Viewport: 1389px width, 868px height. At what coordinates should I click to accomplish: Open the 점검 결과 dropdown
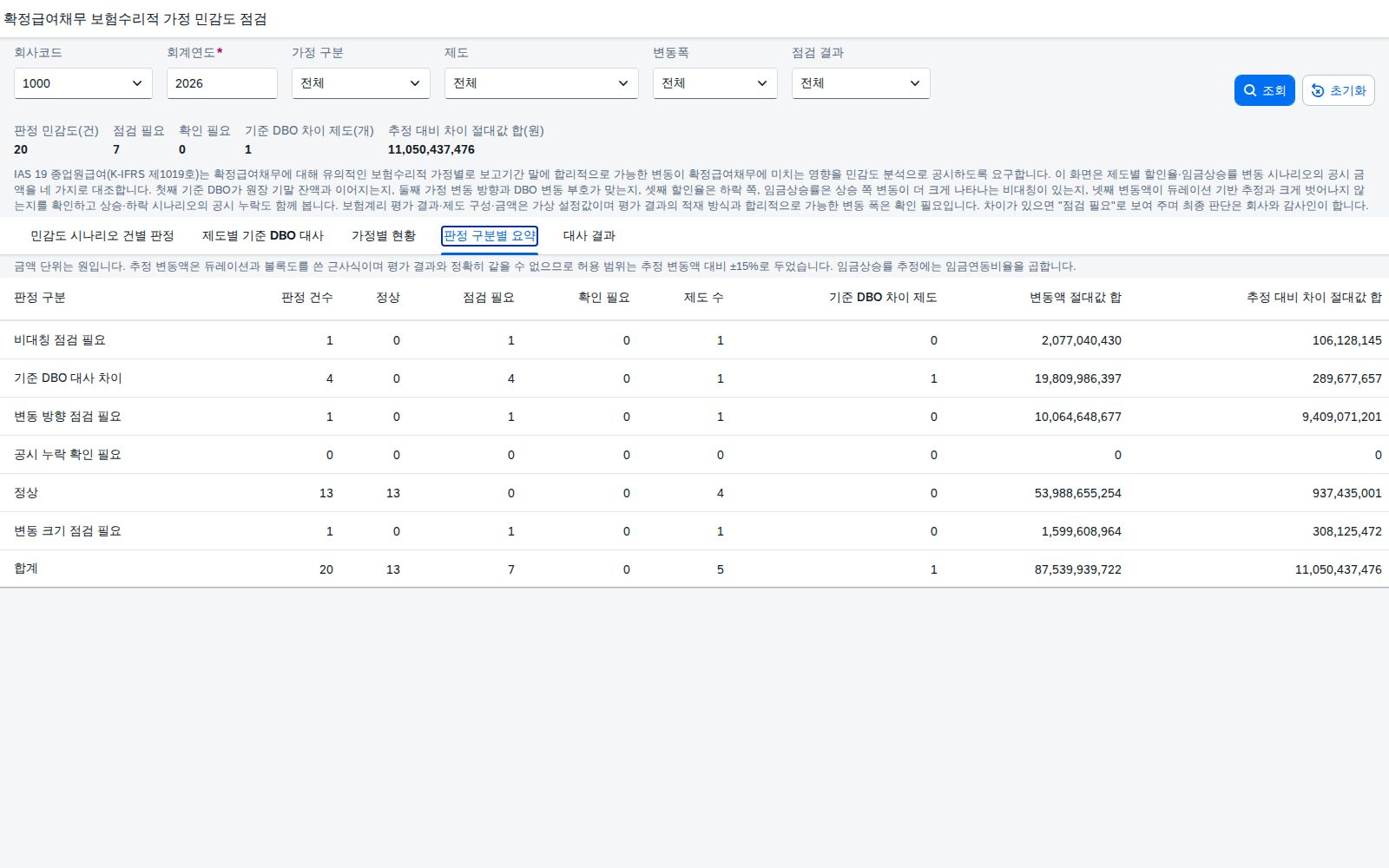point(861,83)
